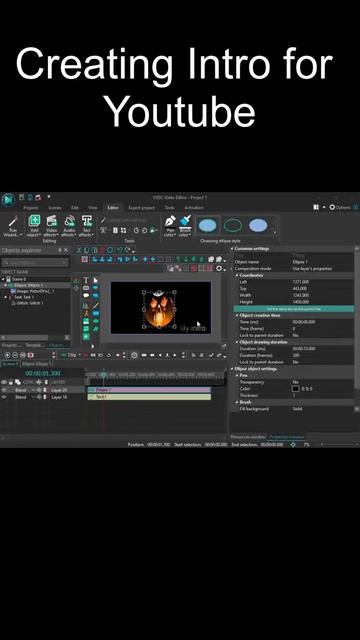Open the Video effects menu

51,226
